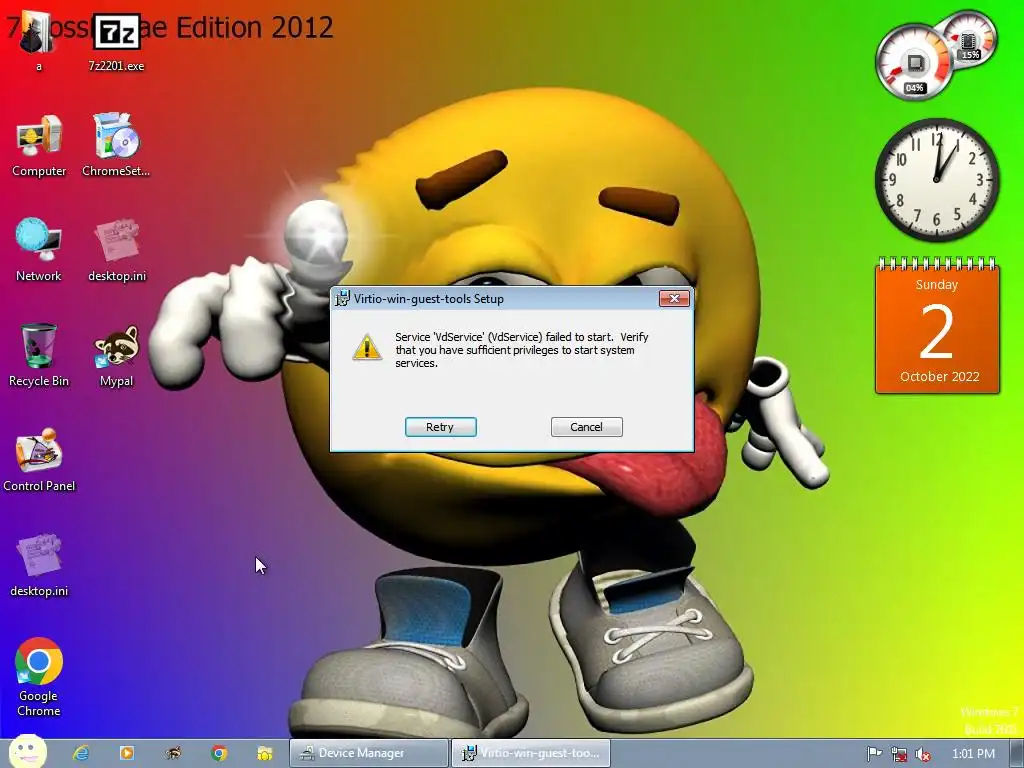Image resolution: width=1024 pixels, height=768 pixels.
Task: Select the Control Panel desktop icon
Action: (x=39, y=460)
